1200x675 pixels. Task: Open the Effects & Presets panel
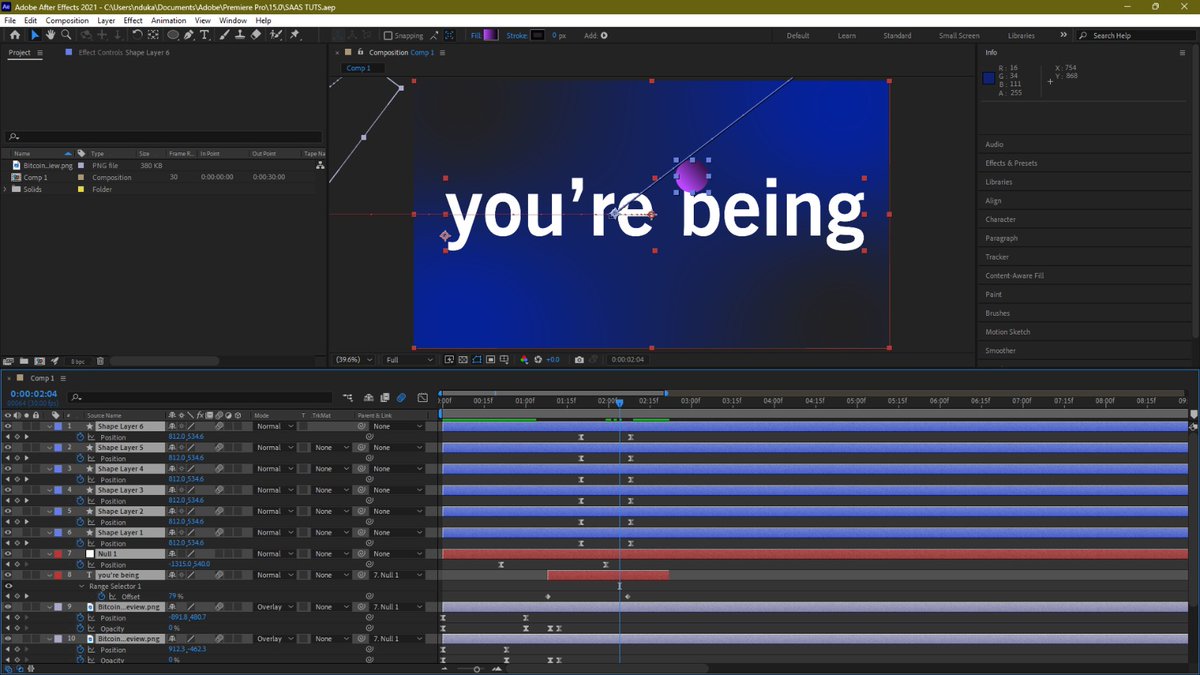pos(1011,163)
